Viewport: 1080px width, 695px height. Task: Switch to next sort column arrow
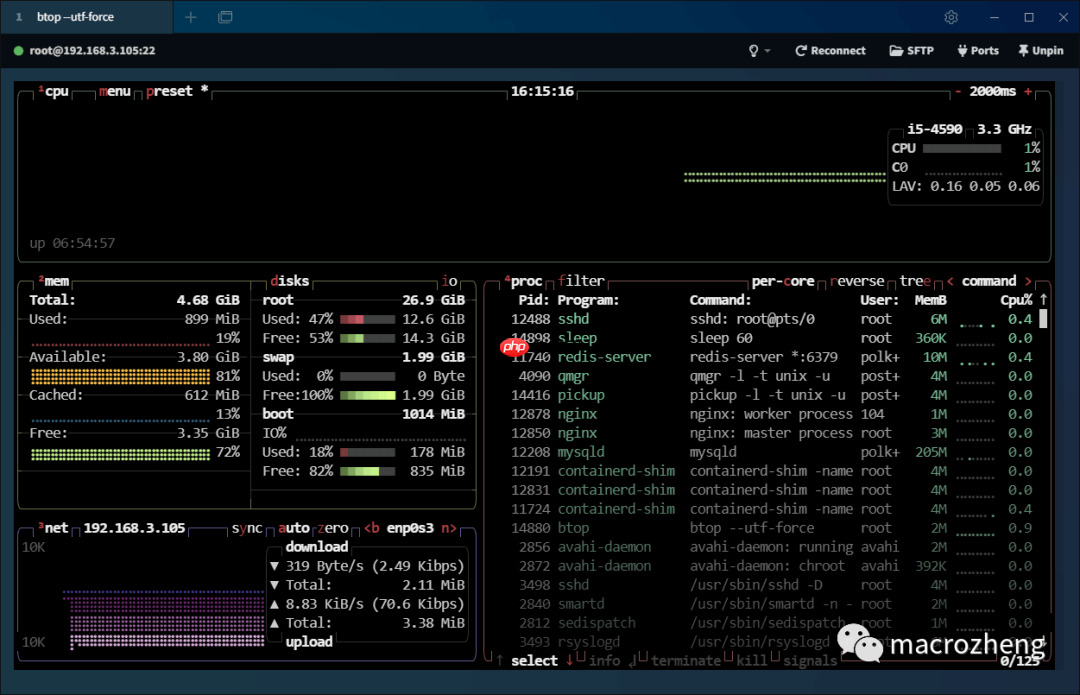tap(1028, 281)
